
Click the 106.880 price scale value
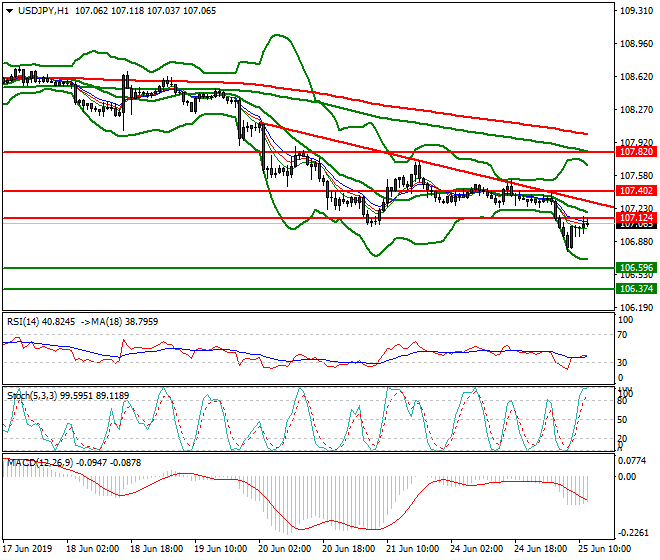tap(636, 242)
